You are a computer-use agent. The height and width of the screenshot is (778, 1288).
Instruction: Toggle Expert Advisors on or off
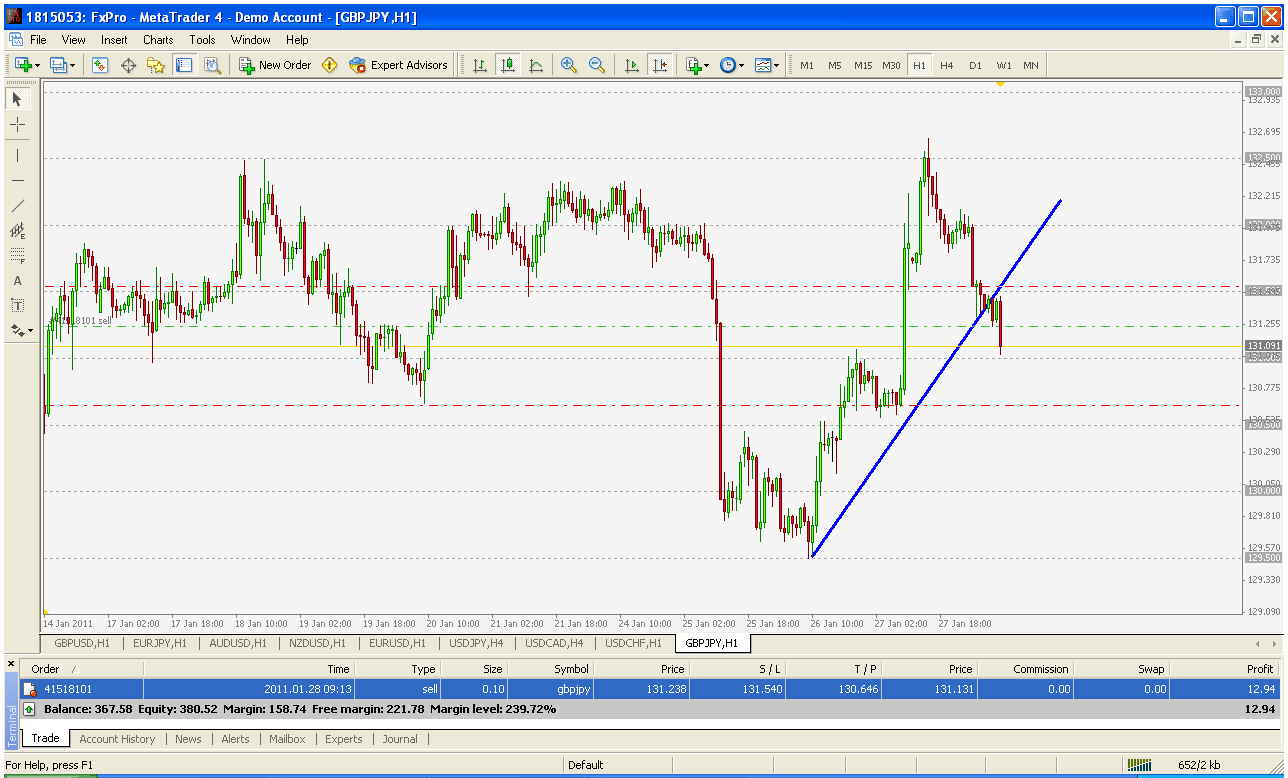click(398, 65)
